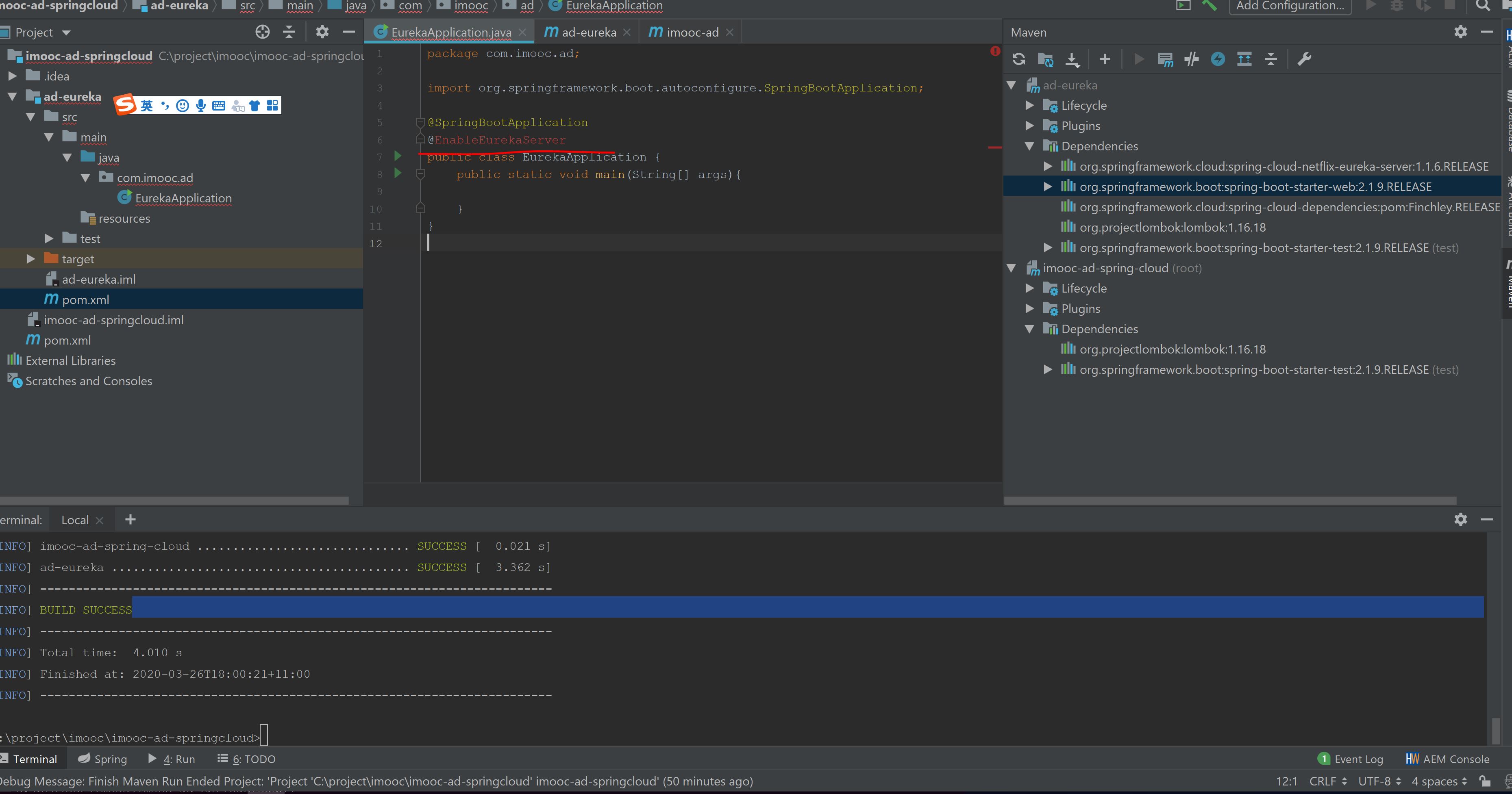Click the red error indicator in editor
The height and width of the screenshot is (794, 1512).
tap(995, 51)
